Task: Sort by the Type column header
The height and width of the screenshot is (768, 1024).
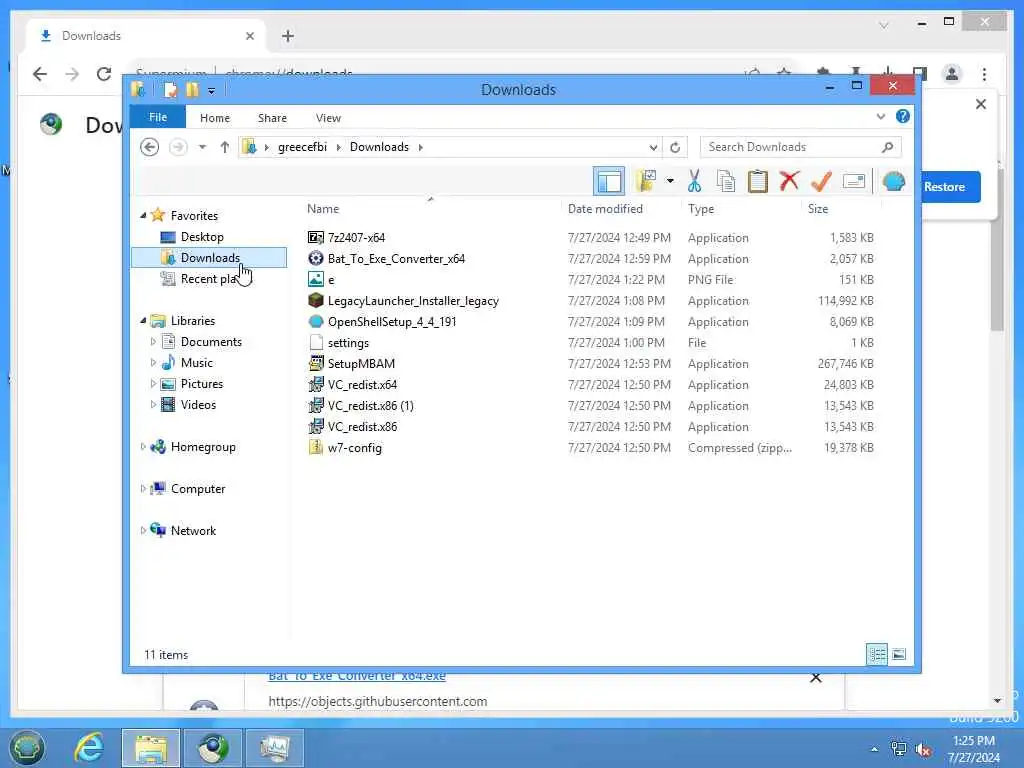Action: 701,208
